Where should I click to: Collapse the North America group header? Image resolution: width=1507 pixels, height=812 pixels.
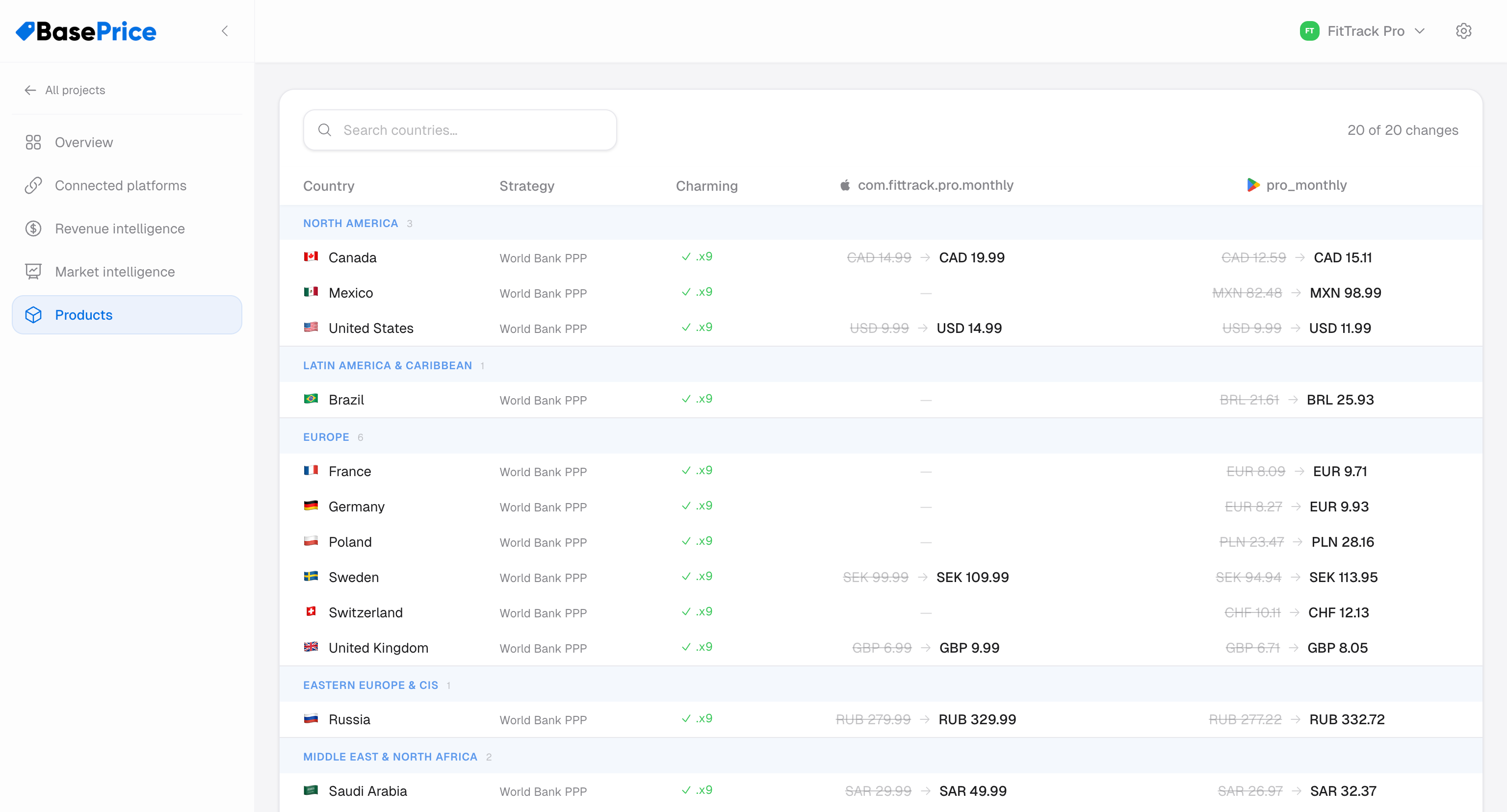(x=881, y=223)
